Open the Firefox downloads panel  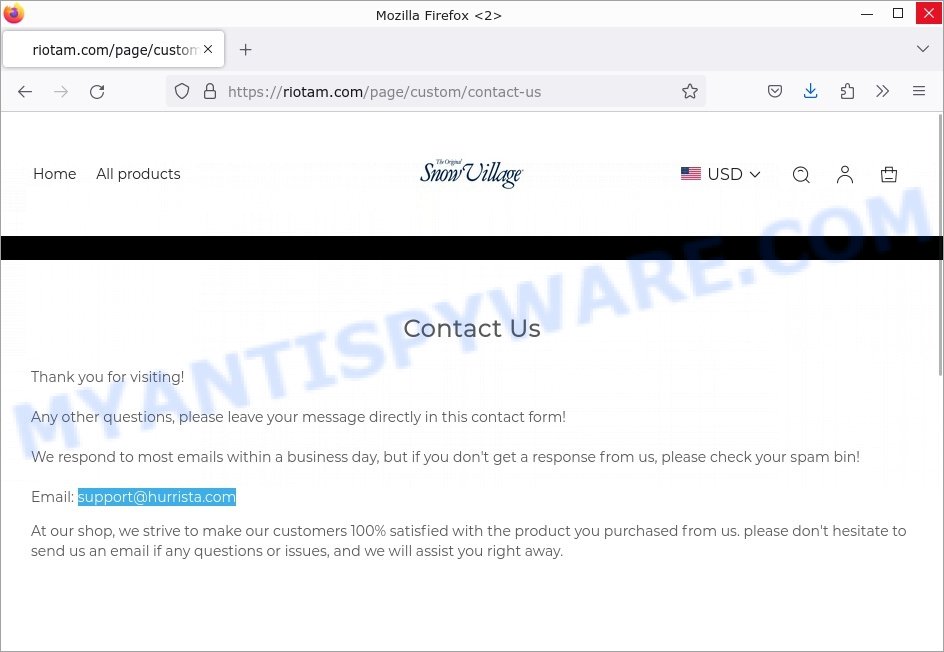810,91
